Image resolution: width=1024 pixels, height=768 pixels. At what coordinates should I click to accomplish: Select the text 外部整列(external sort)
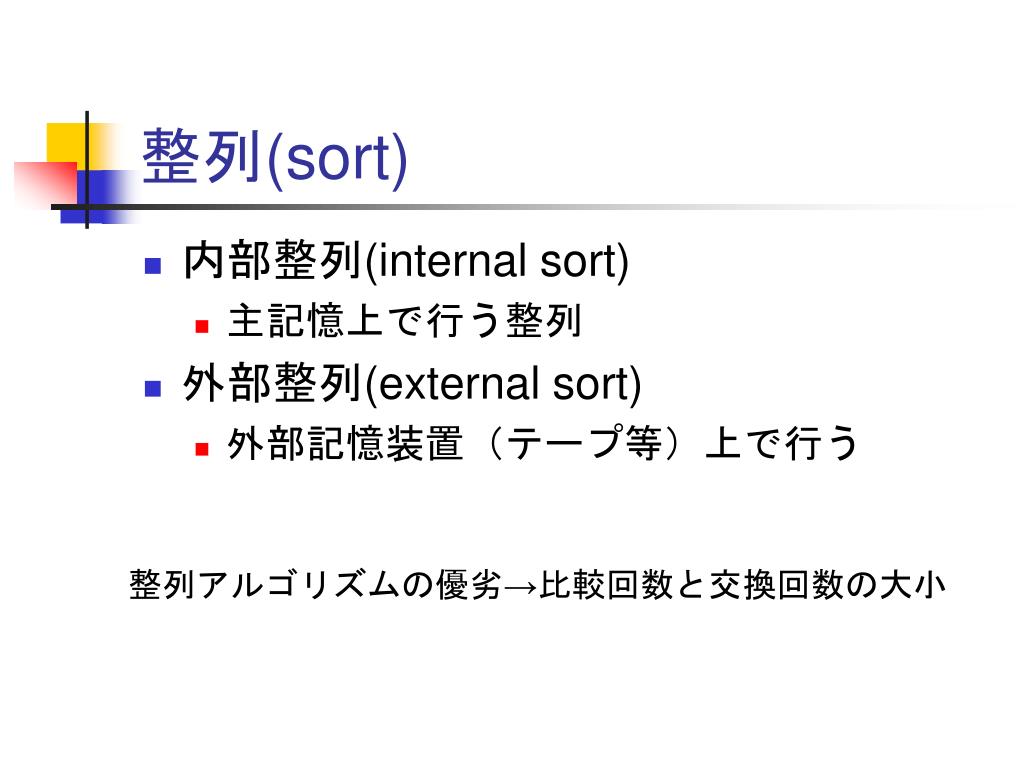[x=413, y=383]
